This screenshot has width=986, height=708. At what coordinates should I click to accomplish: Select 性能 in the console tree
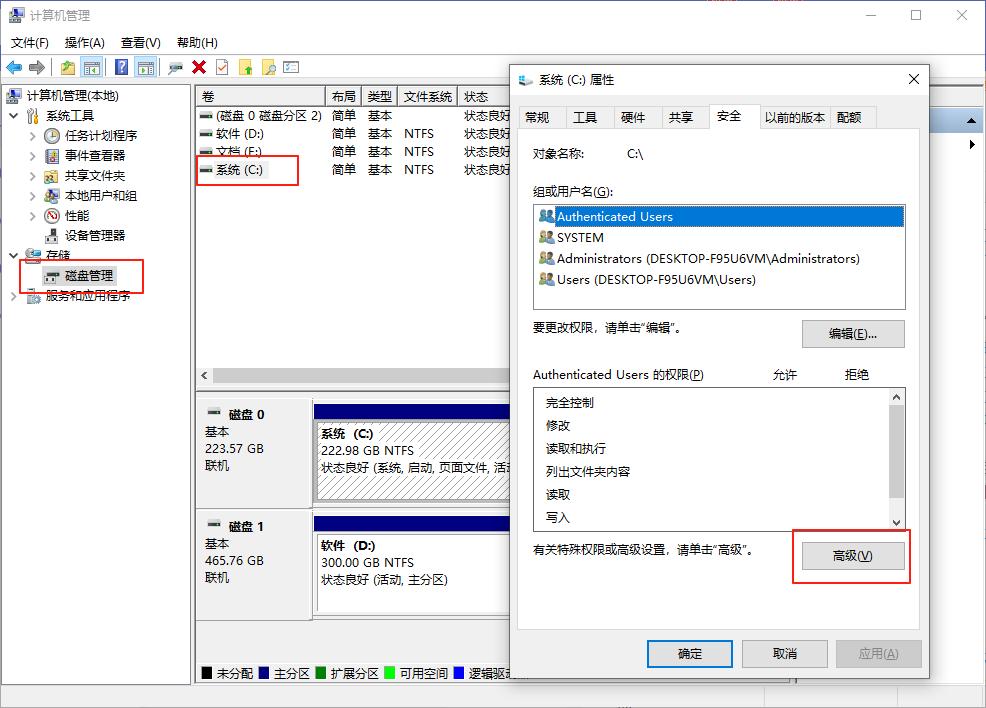click(x=77, y=216)
